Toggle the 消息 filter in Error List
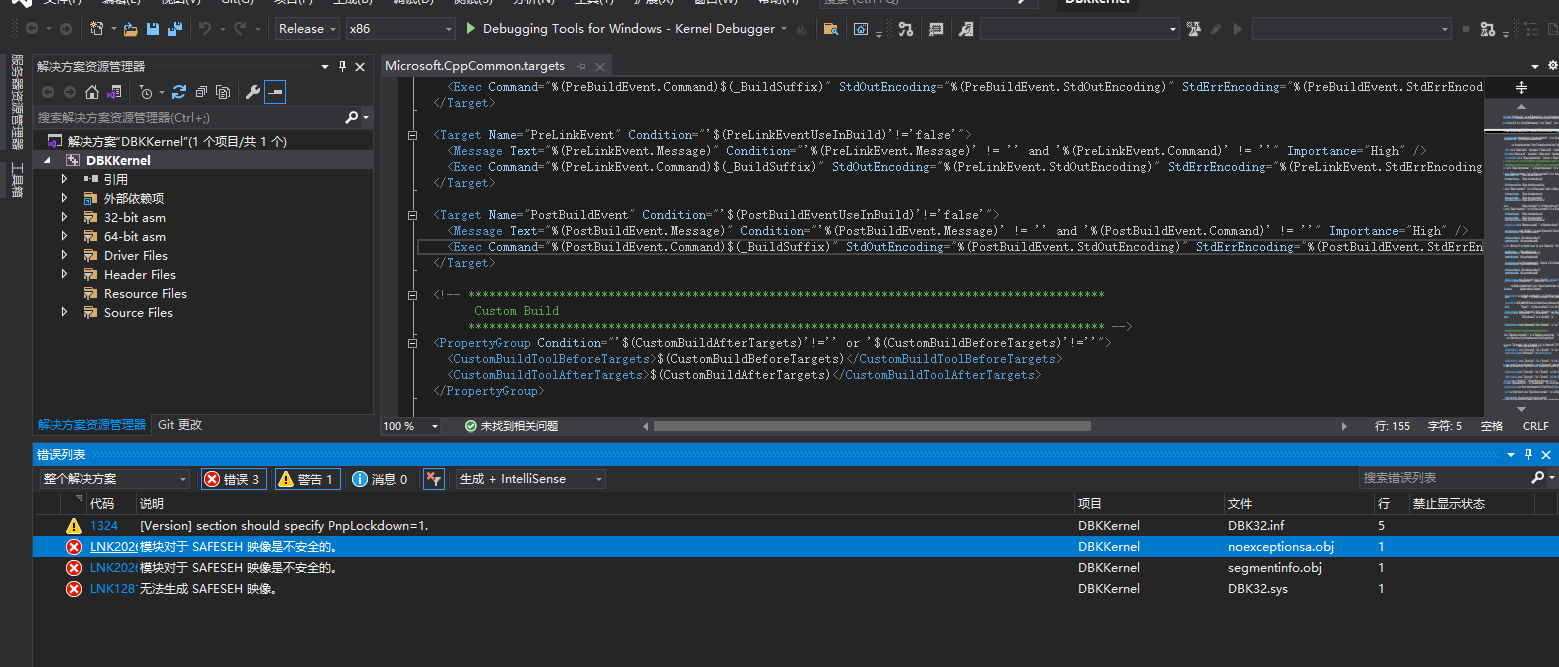Image resolution: width=1559 pixels, height=667 pixels. [x=379, y=478]
